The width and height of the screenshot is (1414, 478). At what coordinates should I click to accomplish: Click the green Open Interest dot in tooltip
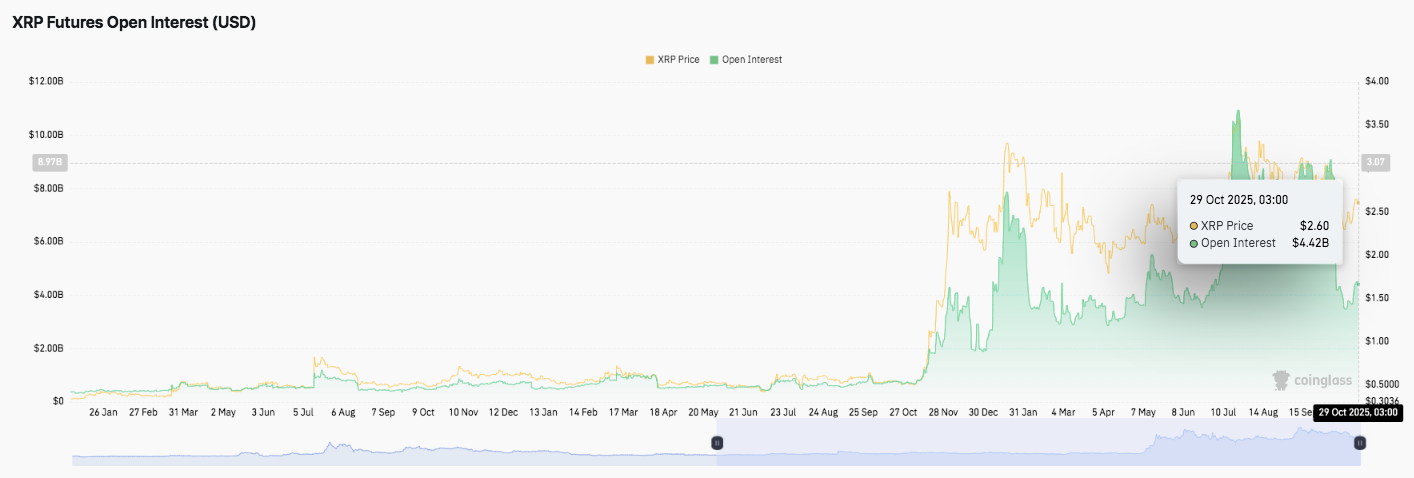tap(1194, 243)
